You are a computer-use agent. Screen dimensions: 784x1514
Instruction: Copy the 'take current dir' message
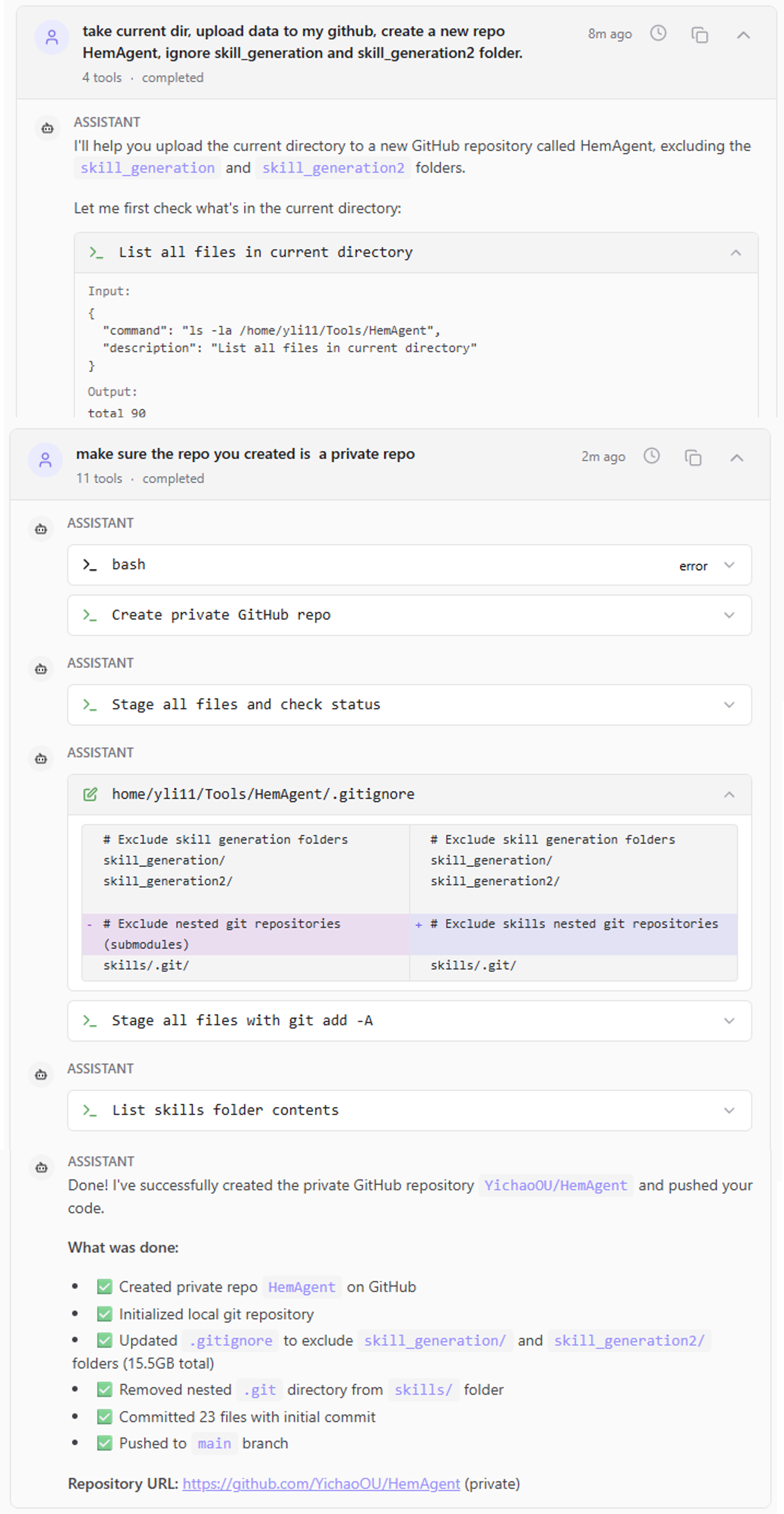click(x=699, y=35)
